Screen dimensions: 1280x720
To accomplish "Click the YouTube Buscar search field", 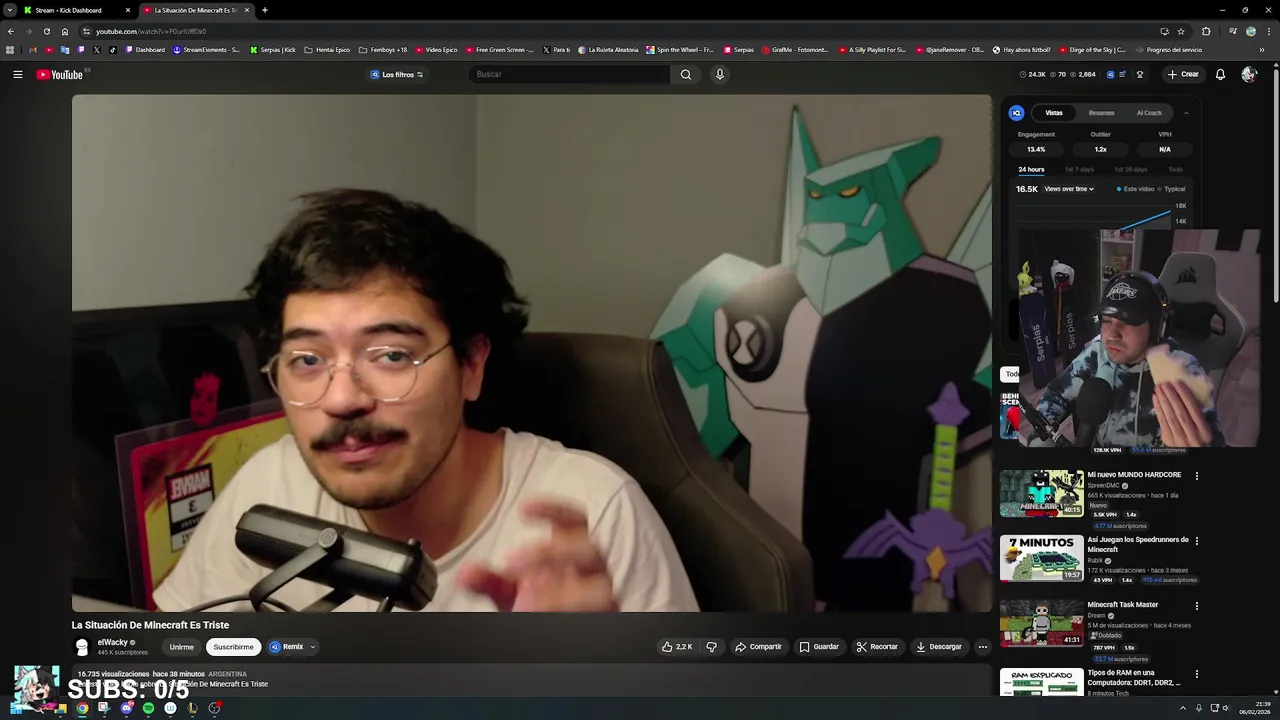I will click(x=569, y=74).
